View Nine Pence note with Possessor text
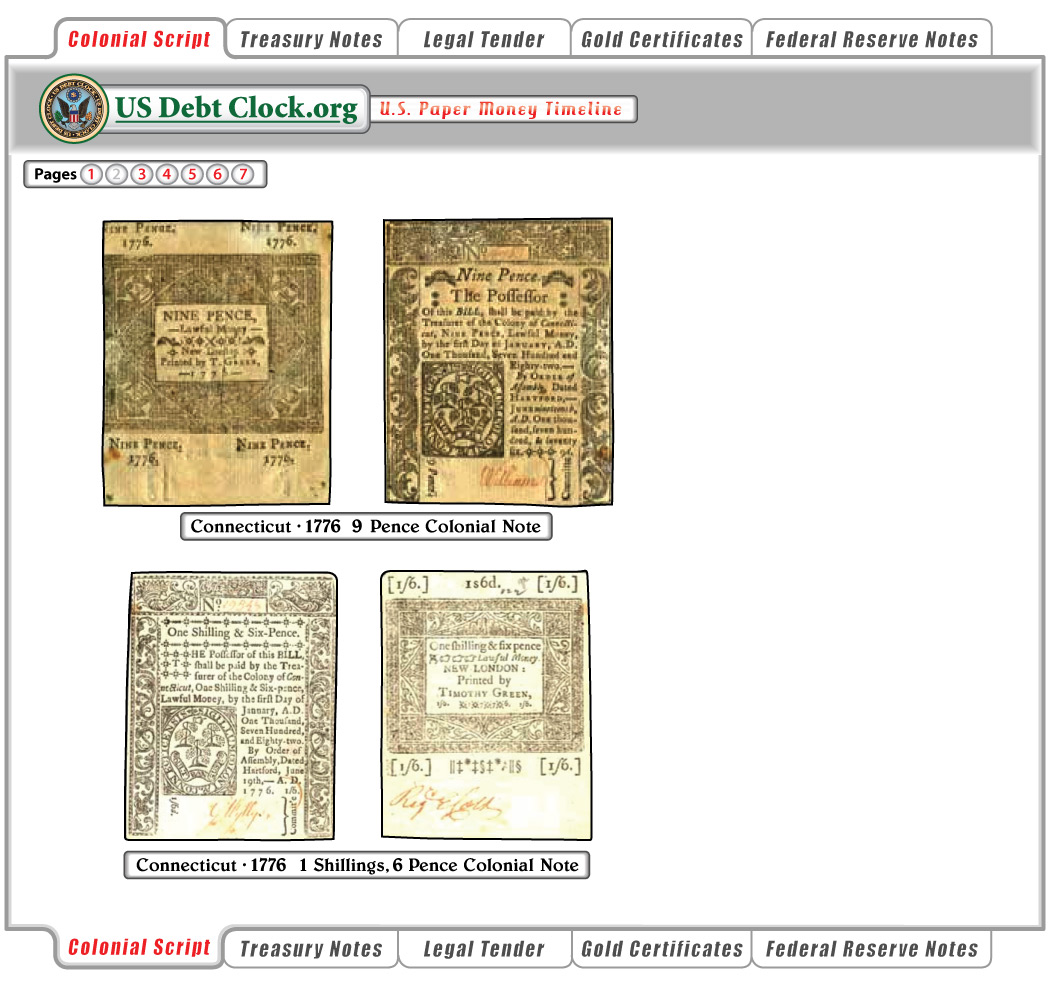 pyautogui.click(x=498, y=362)
